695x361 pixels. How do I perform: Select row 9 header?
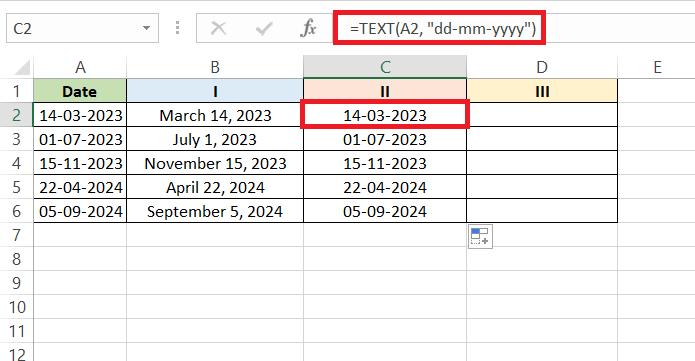coord(16,283)
